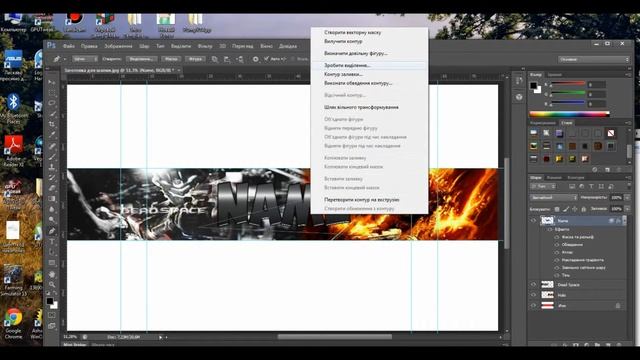The image size is (640, 360).
Task: Click the foreground color swatch in toolbox
Action: click(49, 301)
